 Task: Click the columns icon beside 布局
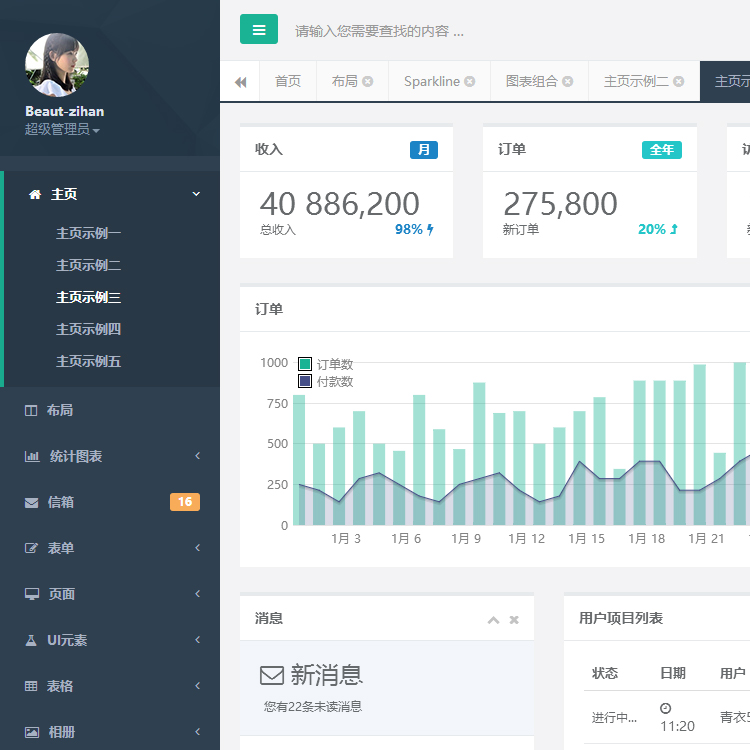pos(31,410)
